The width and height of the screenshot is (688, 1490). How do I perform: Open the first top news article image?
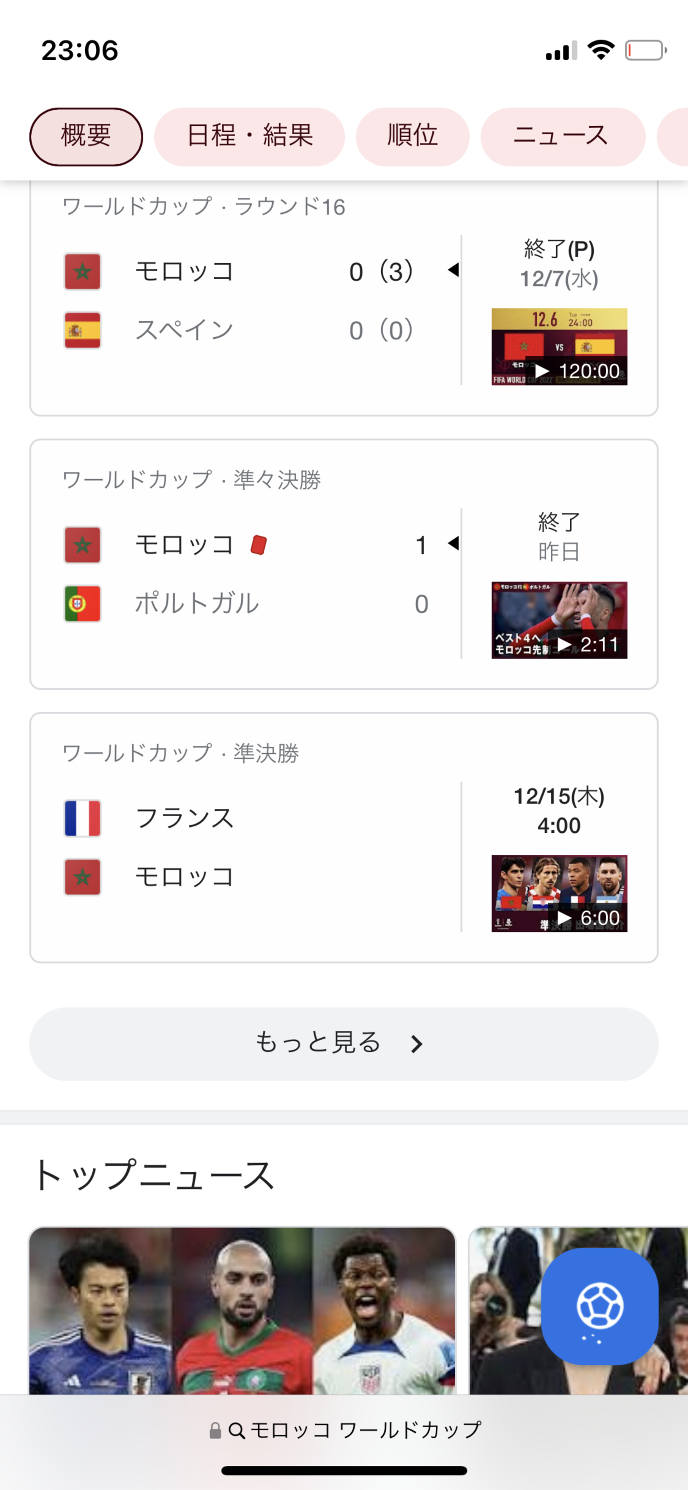[x=242, y=1310]
